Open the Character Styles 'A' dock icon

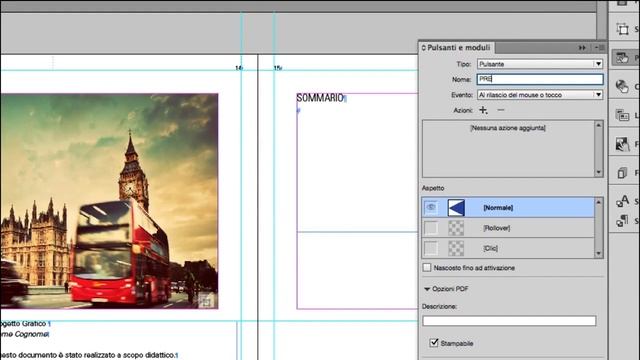[622, 201]
